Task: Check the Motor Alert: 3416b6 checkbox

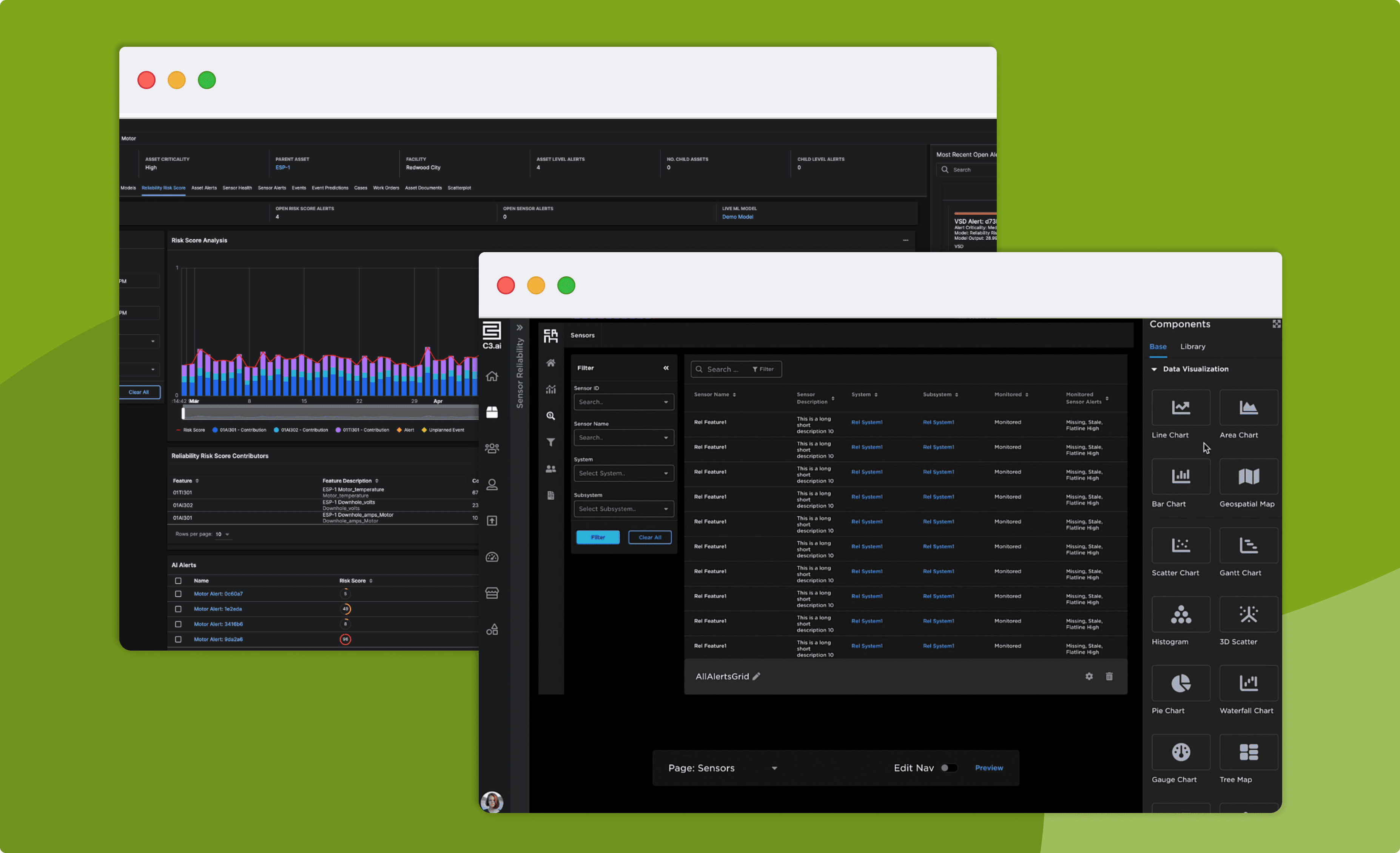Action: (178, 624)
